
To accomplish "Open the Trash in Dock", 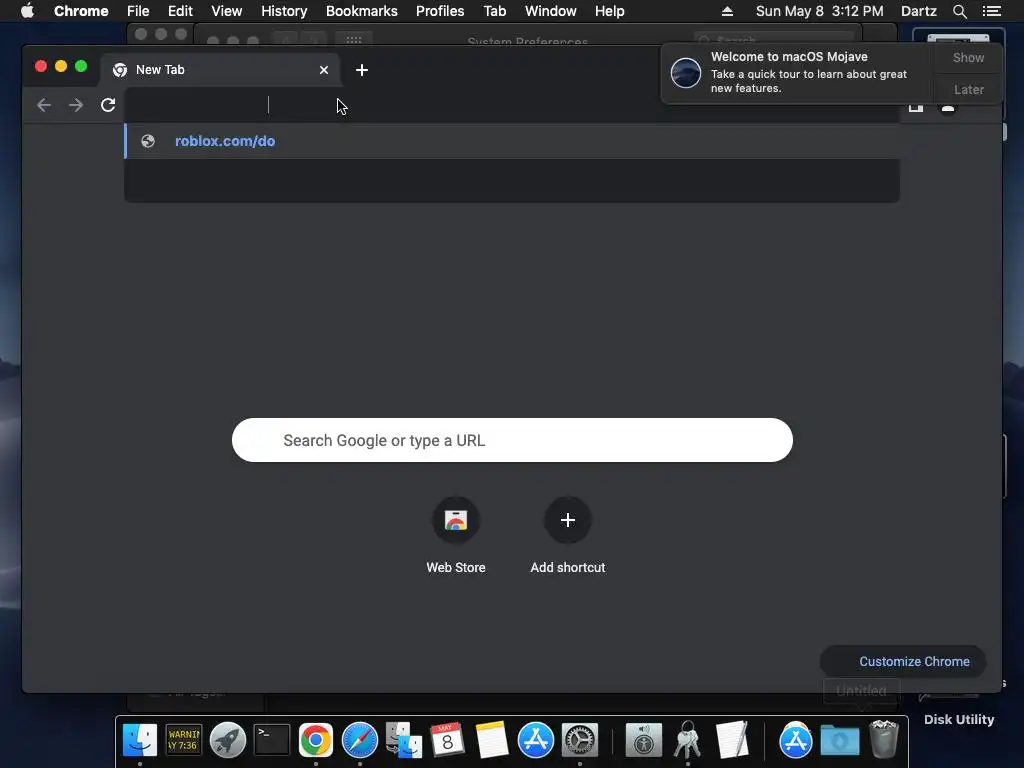I will [884, 739].
